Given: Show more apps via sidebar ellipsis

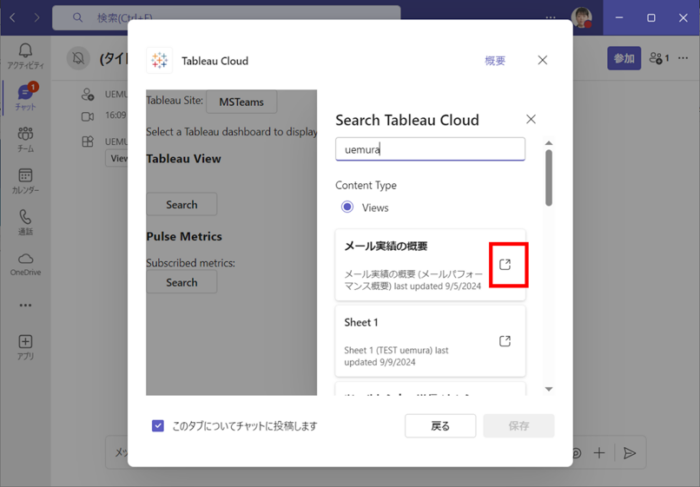Looking at the screenshot, I should 25,305.
